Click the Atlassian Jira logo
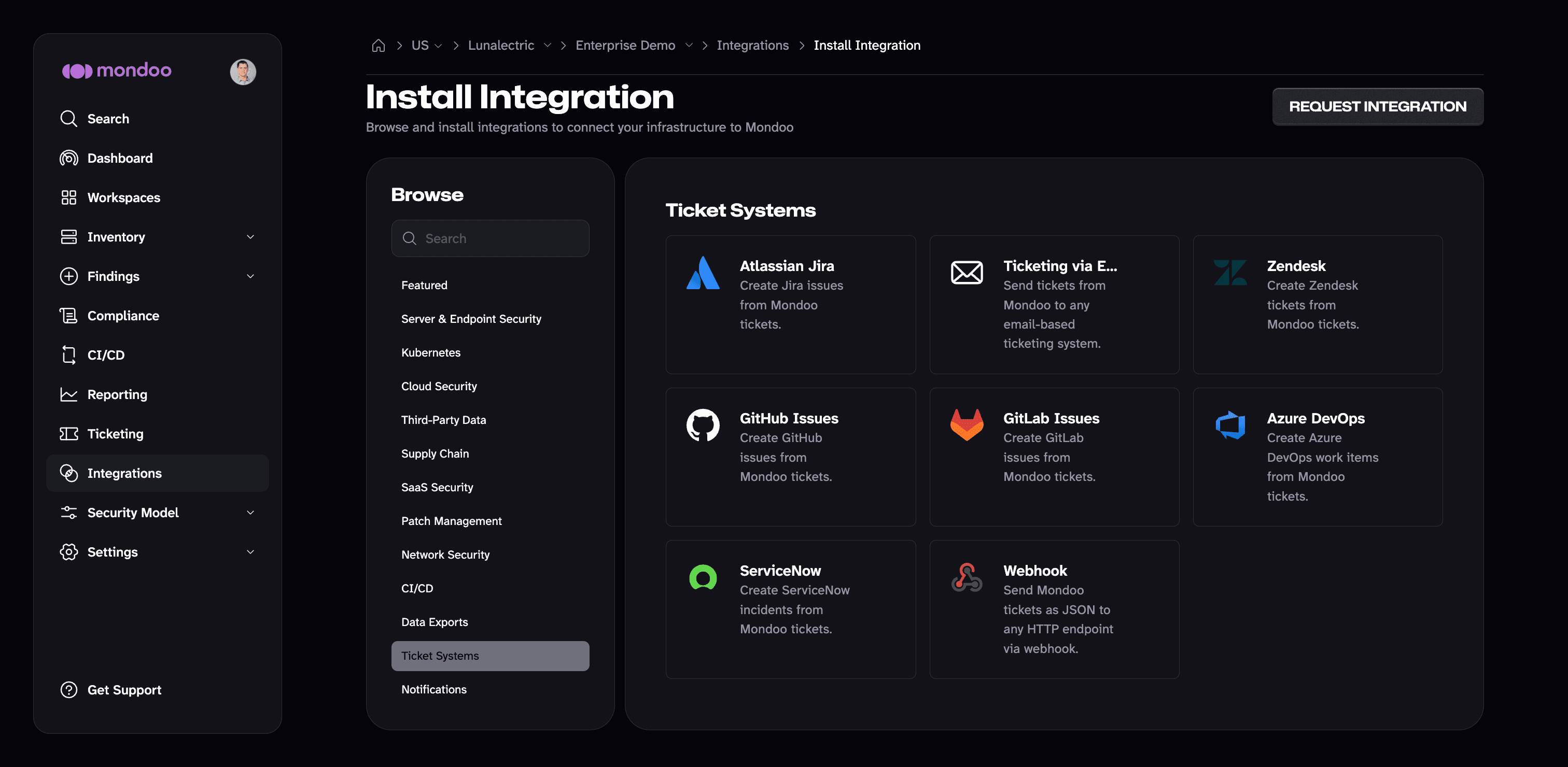 click(x=703, y=273)
